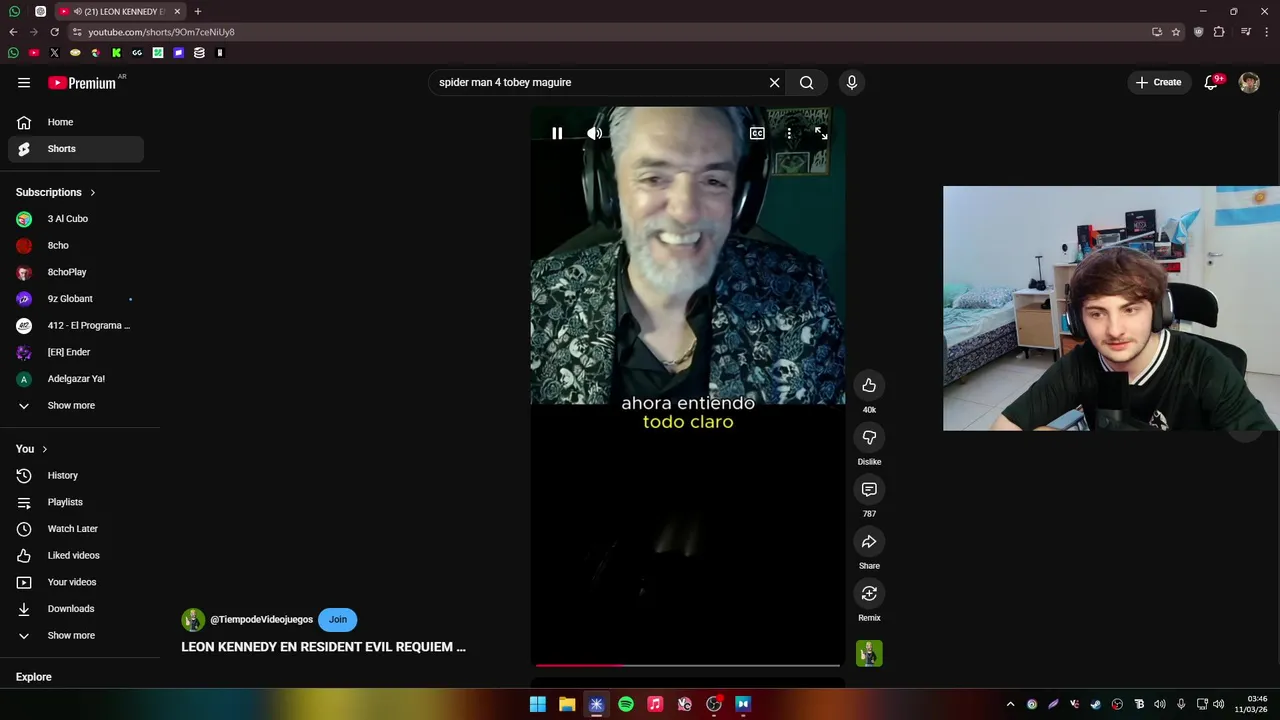This screenshot has height=720, width=1280.
Task: Show hidden system tray icons
Action: (1010, 704)
